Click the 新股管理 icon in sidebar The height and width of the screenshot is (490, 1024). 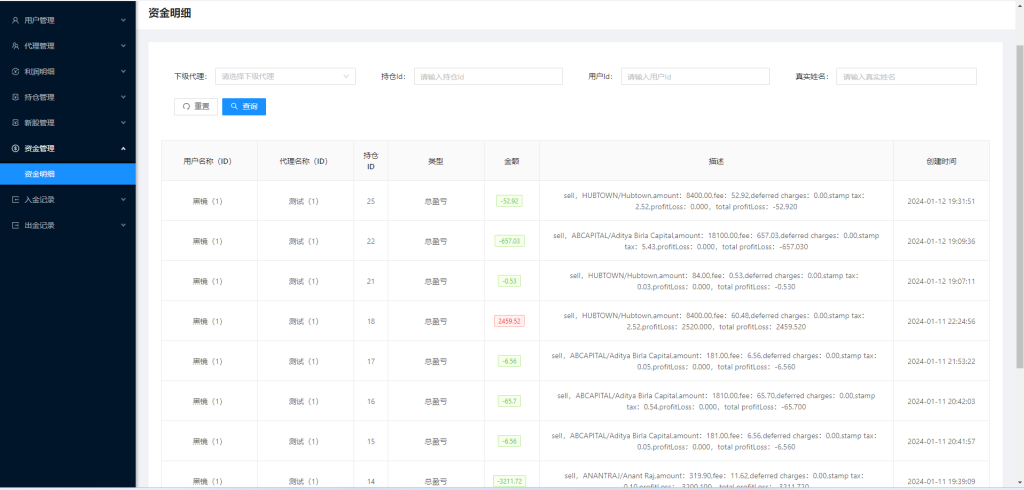15,123
